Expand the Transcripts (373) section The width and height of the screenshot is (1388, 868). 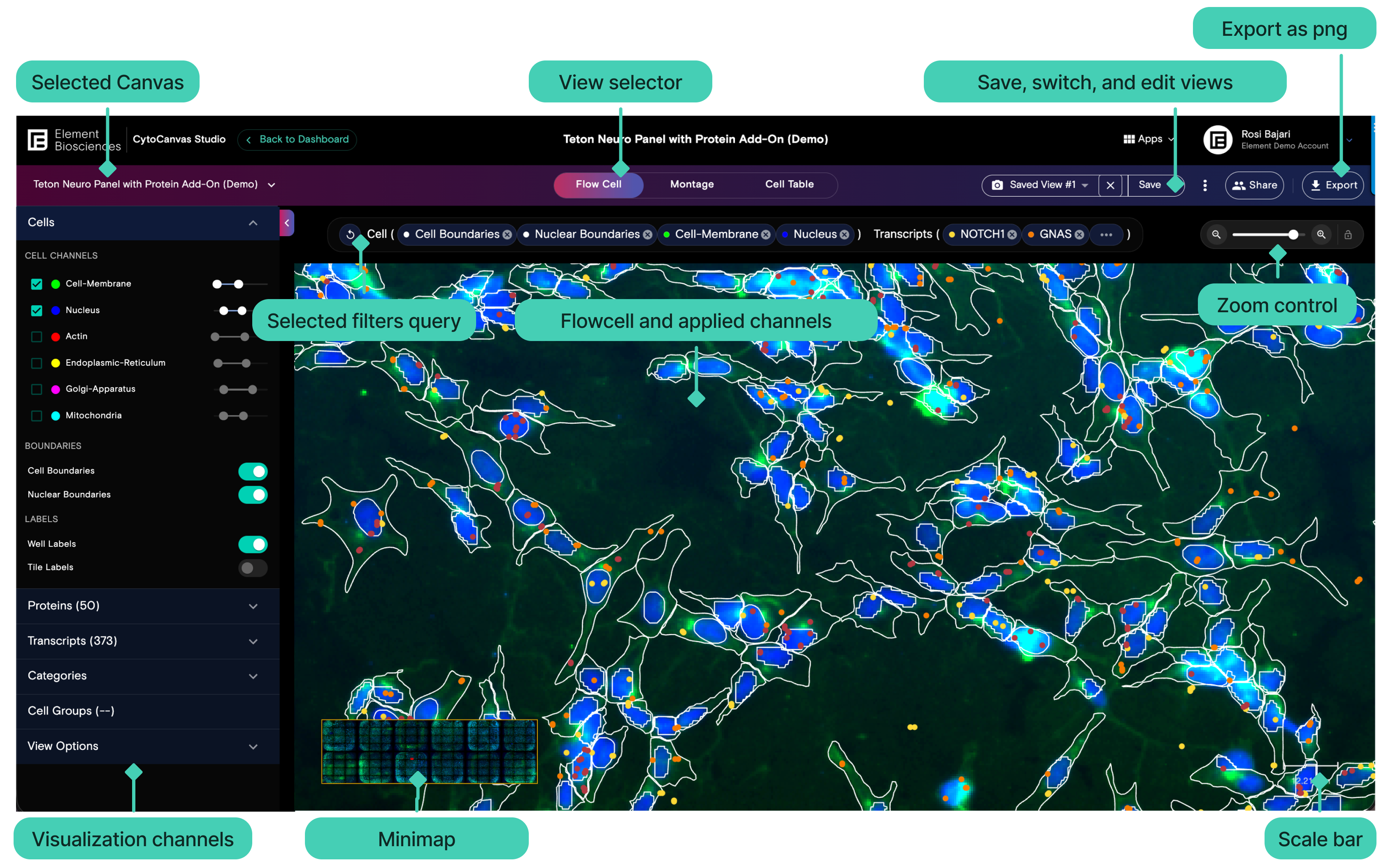[x=148, y=641]
